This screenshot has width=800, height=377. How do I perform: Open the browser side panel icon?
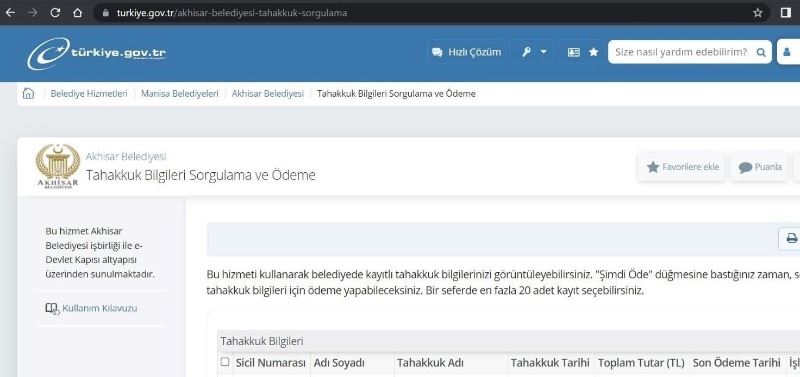[786, 13]
